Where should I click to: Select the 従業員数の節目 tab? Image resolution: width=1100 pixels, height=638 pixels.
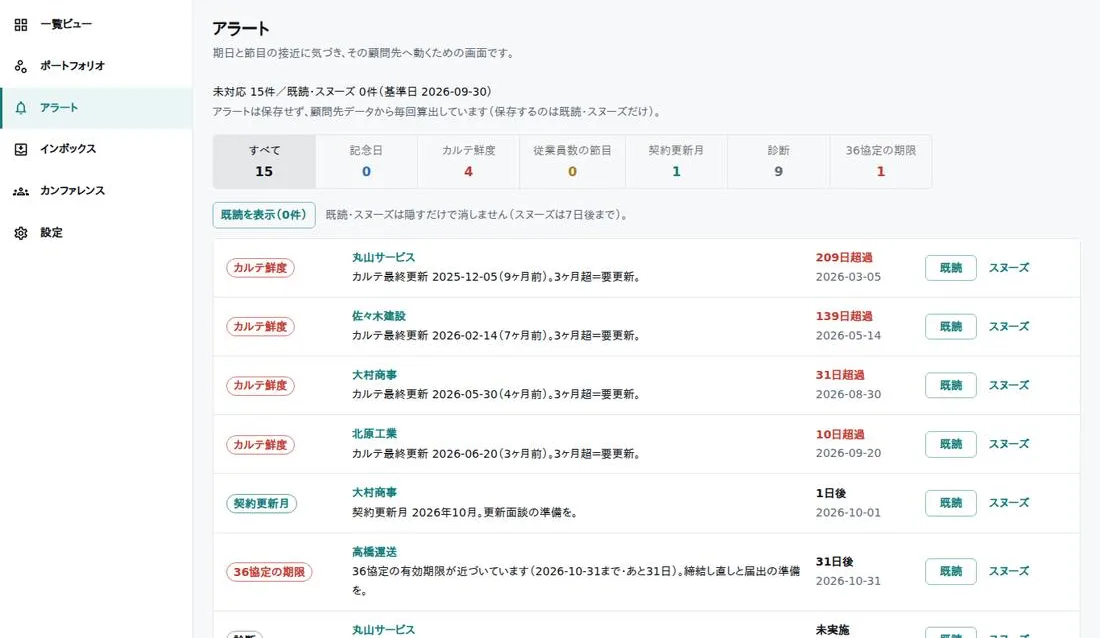point(572,161)
